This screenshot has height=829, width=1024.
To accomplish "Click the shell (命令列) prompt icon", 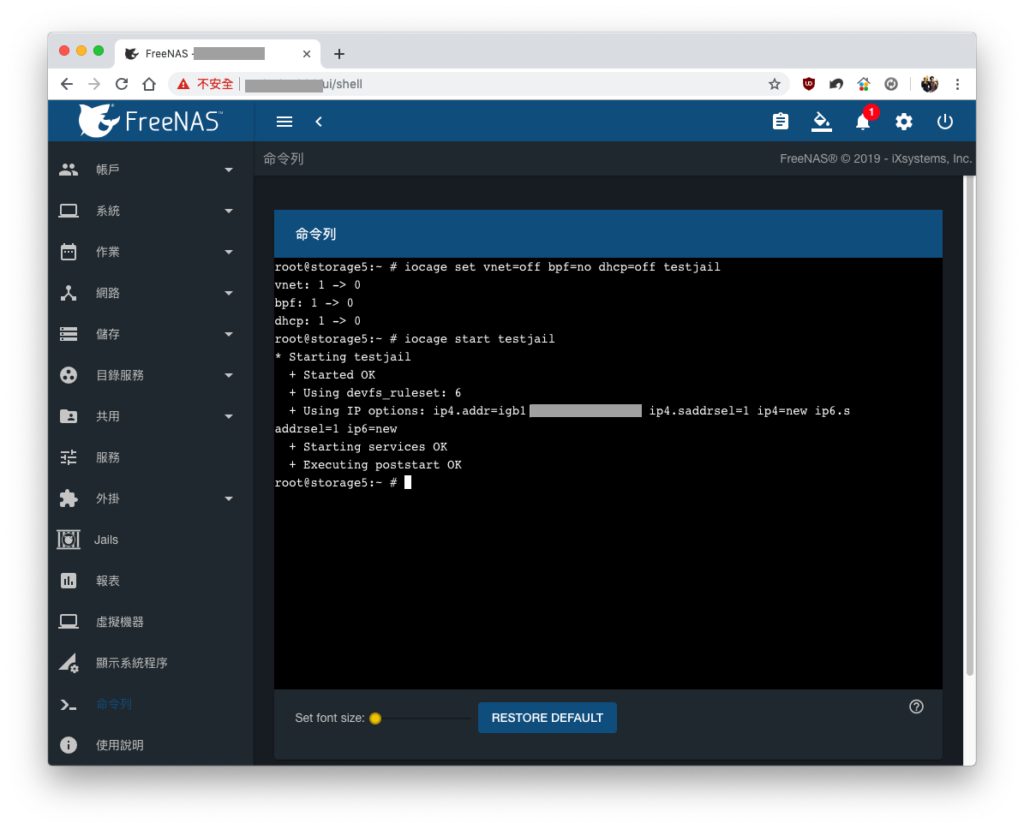I will 69,704.
